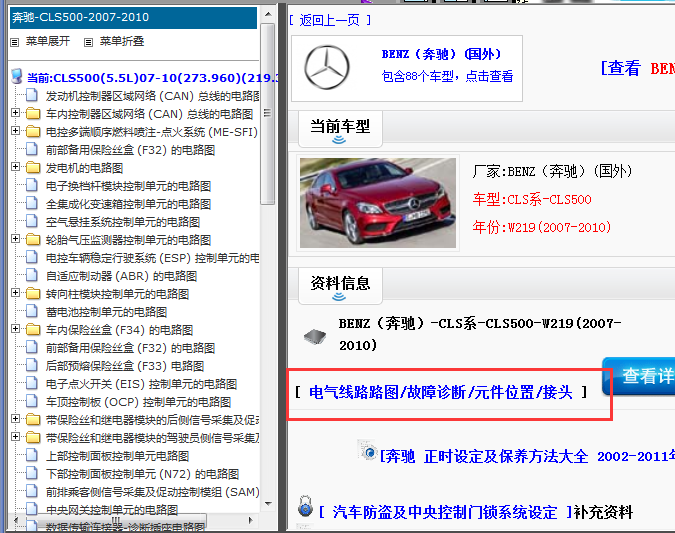Screen dimensions: 675x533
Task: Select the 资料信息 tab
Action: tap(340, 285)
